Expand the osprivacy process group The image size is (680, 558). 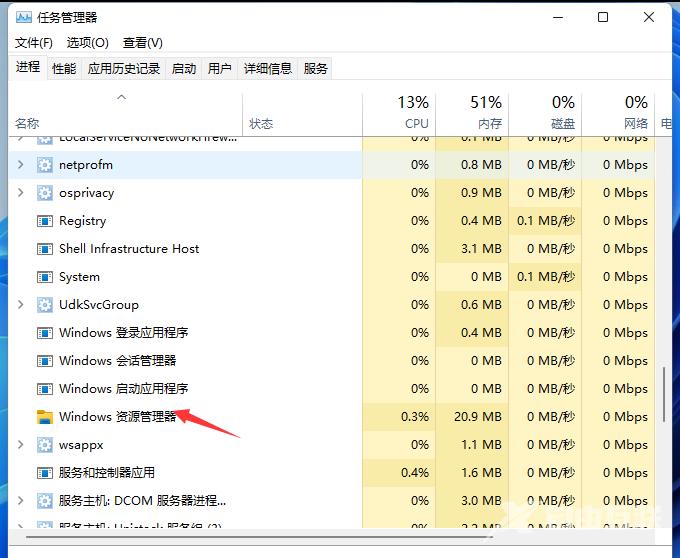point(20,193)
